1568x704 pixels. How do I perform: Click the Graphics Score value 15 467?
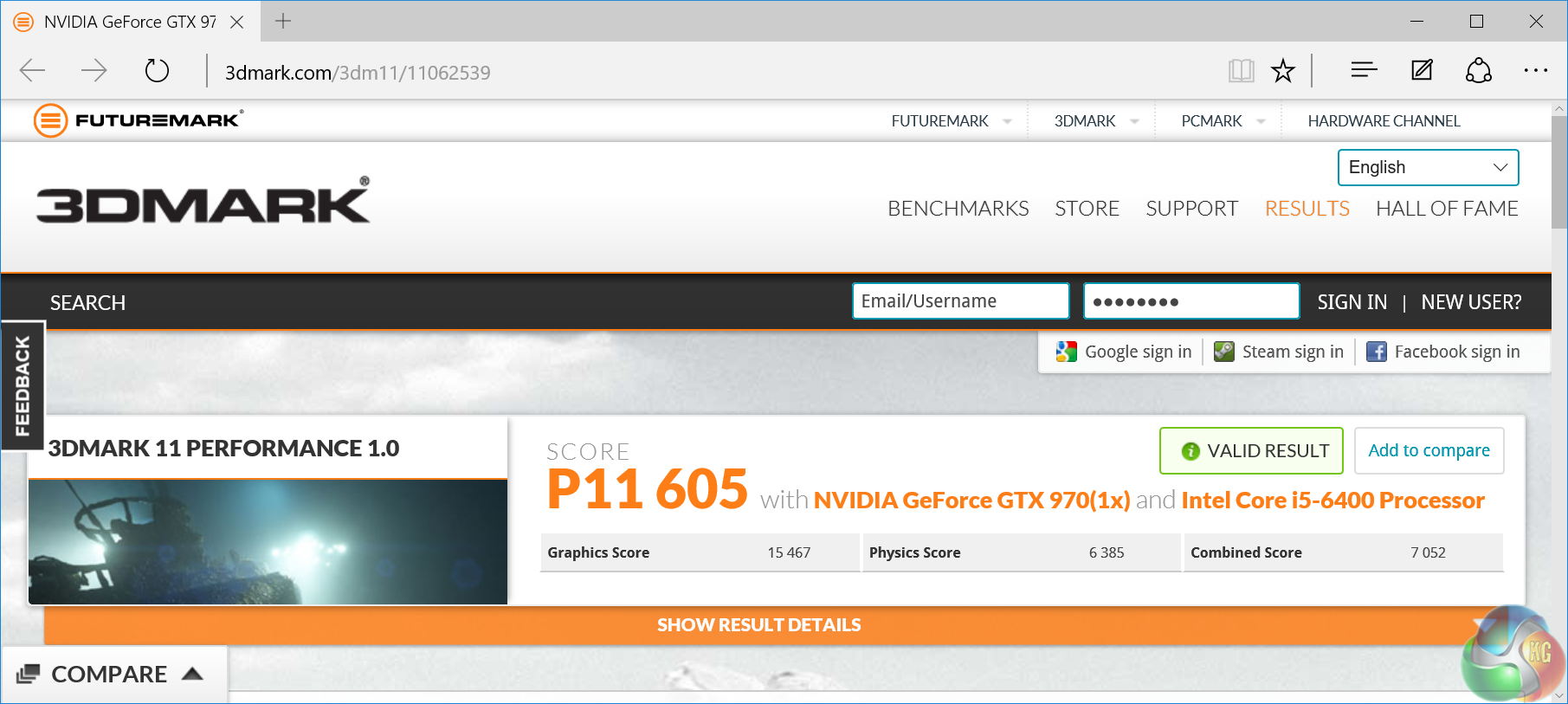(789, 552)
